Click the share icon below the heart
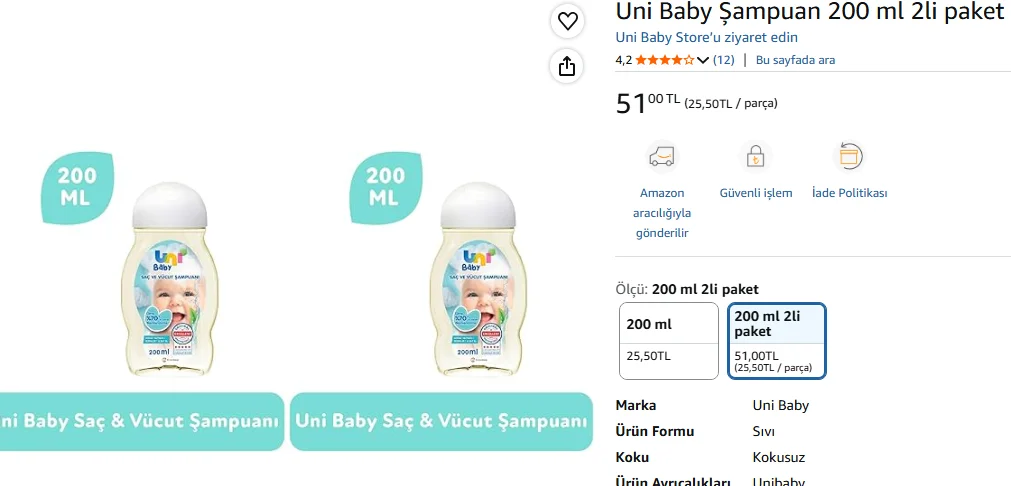The width and height of the screenshot is (1011, 486). [567, 66]
